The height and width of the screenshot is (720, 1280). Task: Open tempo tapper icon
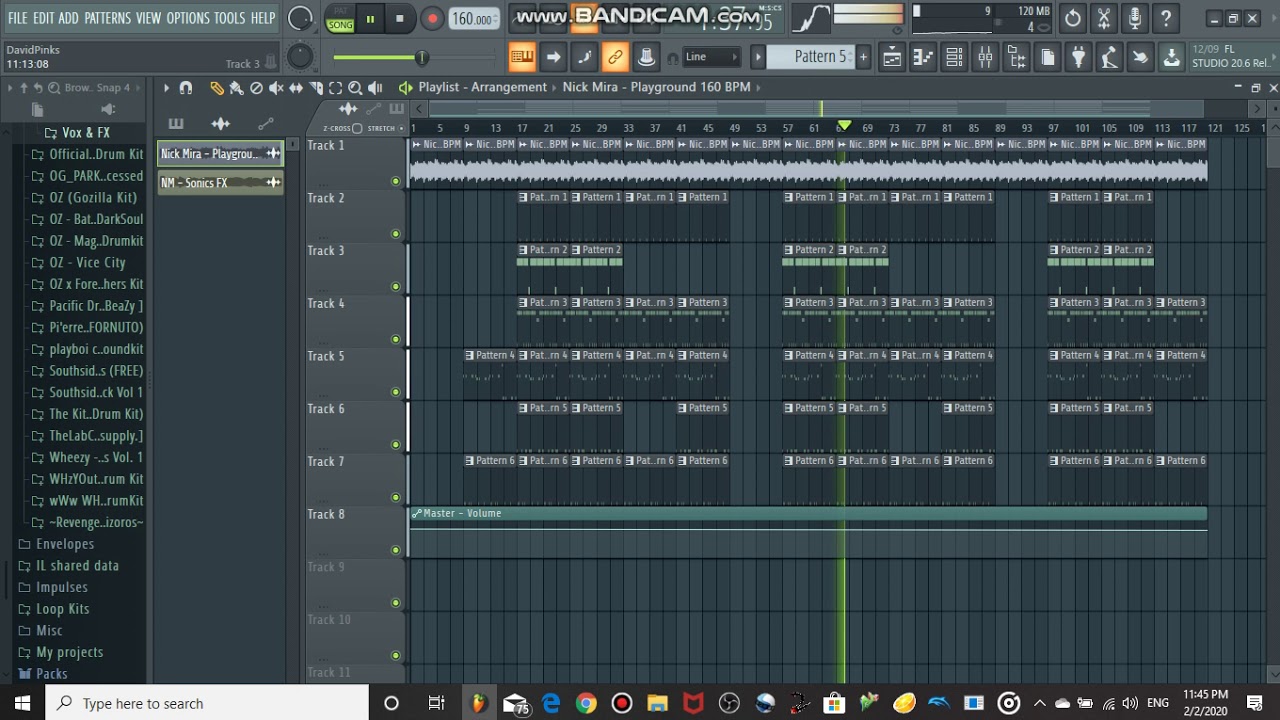[x=1109, y=58]
